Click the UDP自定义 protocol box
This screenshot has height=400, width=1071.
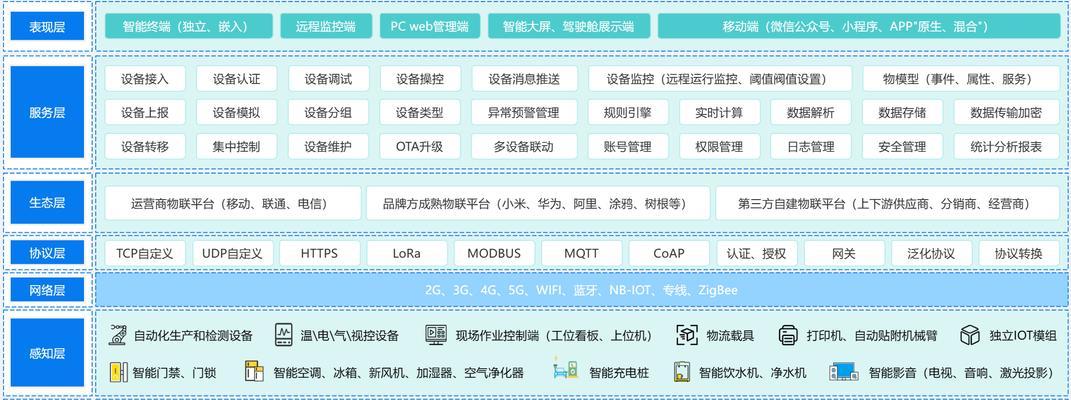[232, 253]
